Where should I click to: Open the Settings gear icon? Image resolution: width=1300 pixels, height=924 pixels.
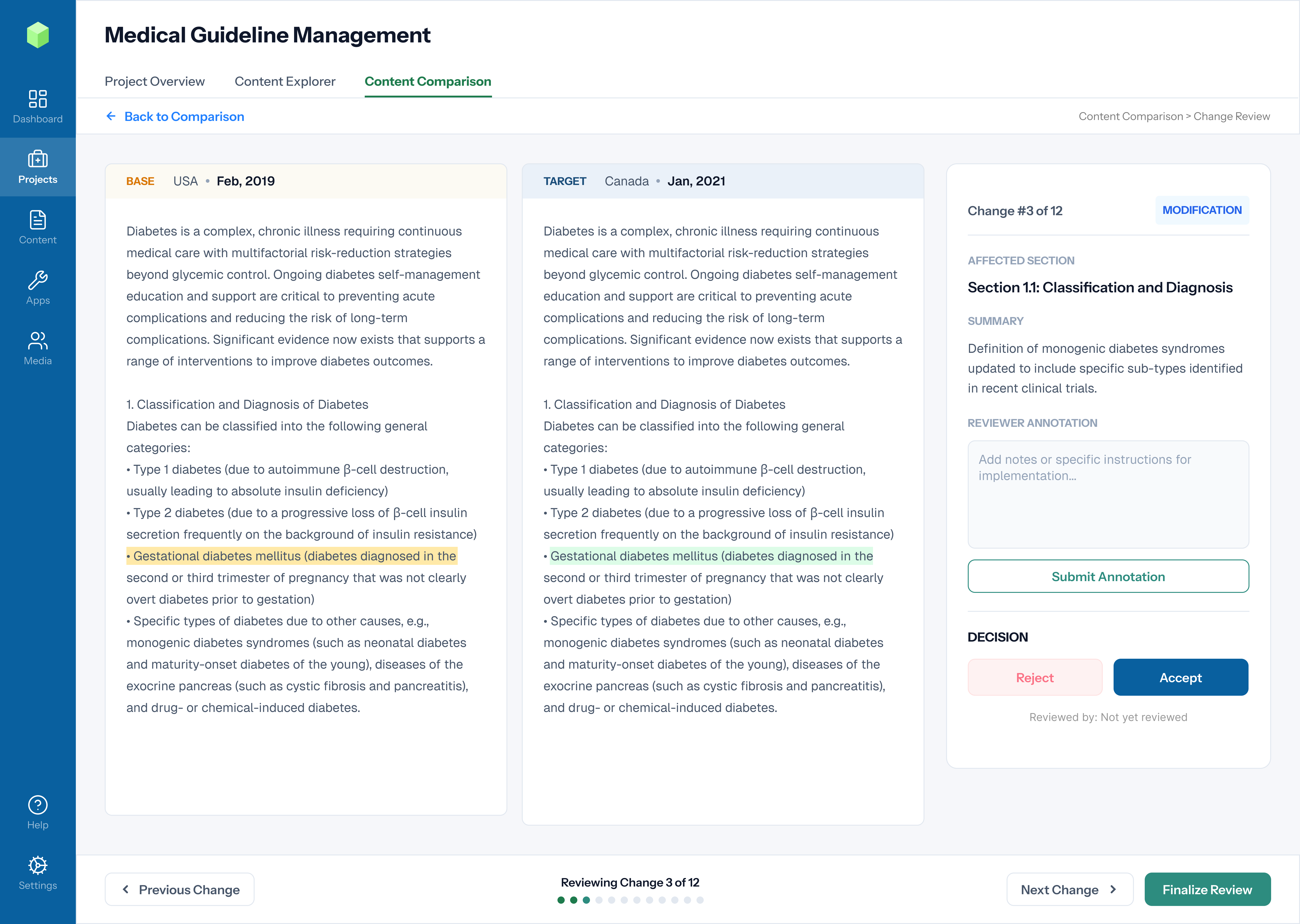(x=37, y=865)
